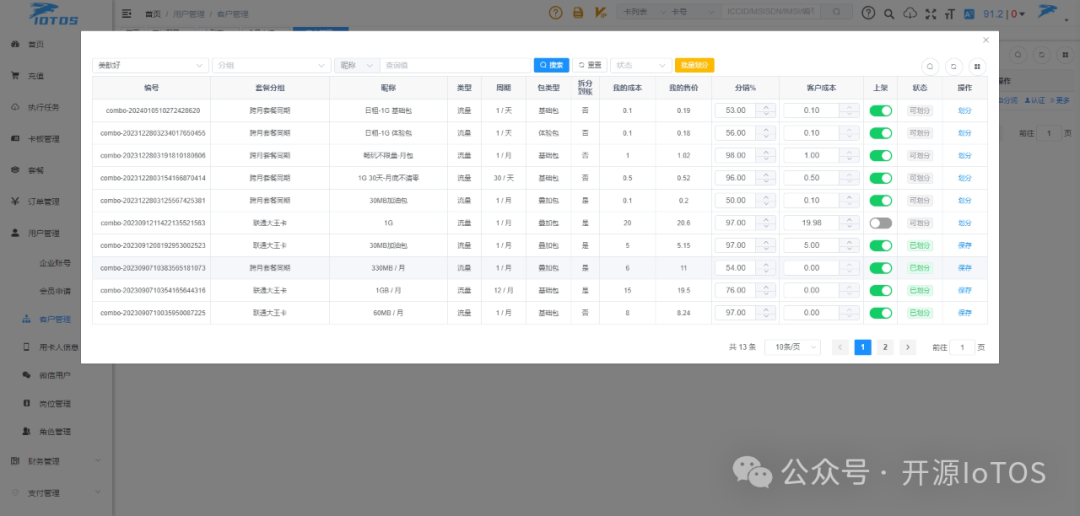Click the orange printer icon in header
Image resolution: width=1080 pixels, height=516 pixels.
pyautogui.click(x=579, y=12)
